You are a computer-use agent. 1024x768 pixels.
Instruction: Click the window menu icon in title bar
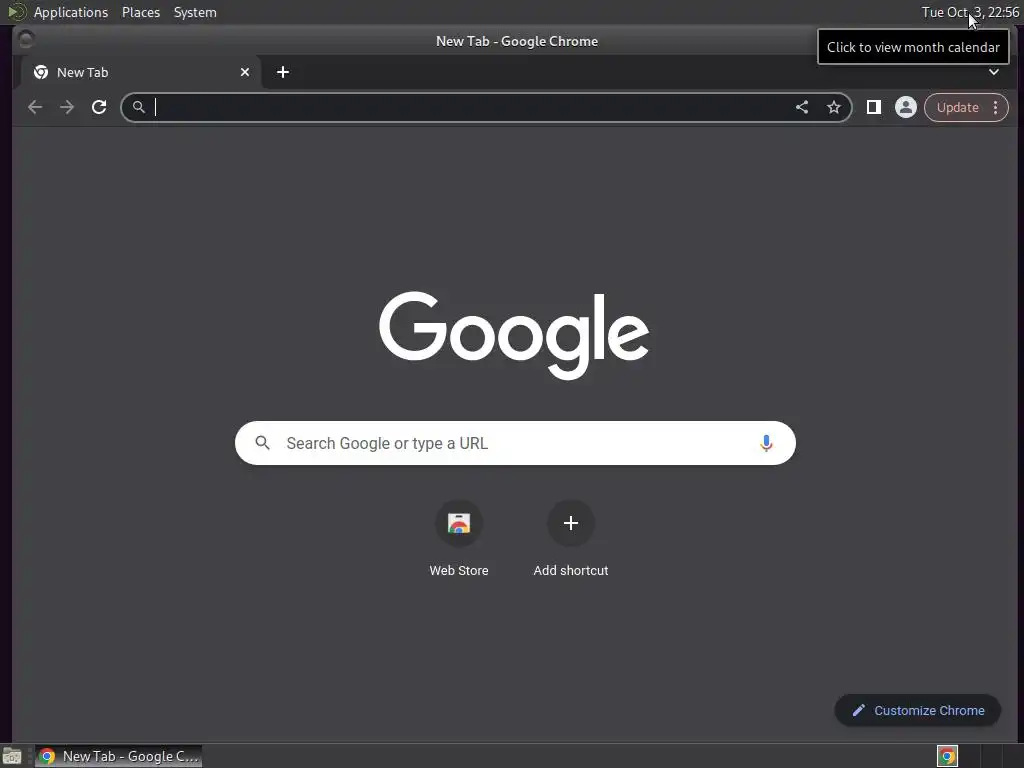(x=26, y=40)
